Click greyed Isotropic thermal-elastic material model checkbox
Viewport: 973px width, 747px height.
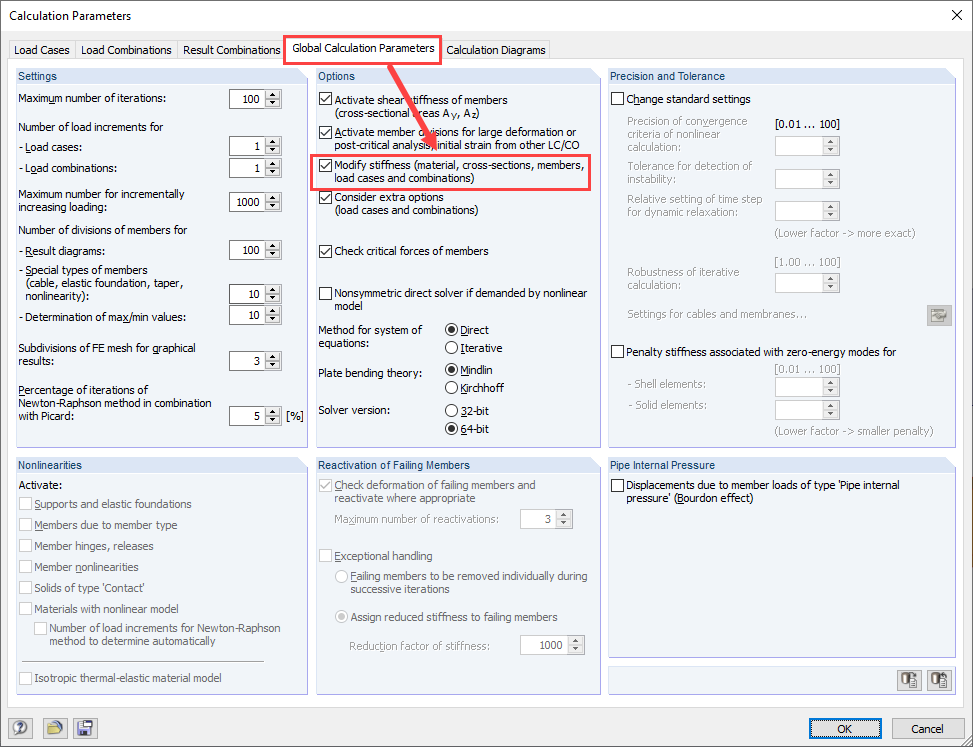pyautogui.click(x=25, y=678)
